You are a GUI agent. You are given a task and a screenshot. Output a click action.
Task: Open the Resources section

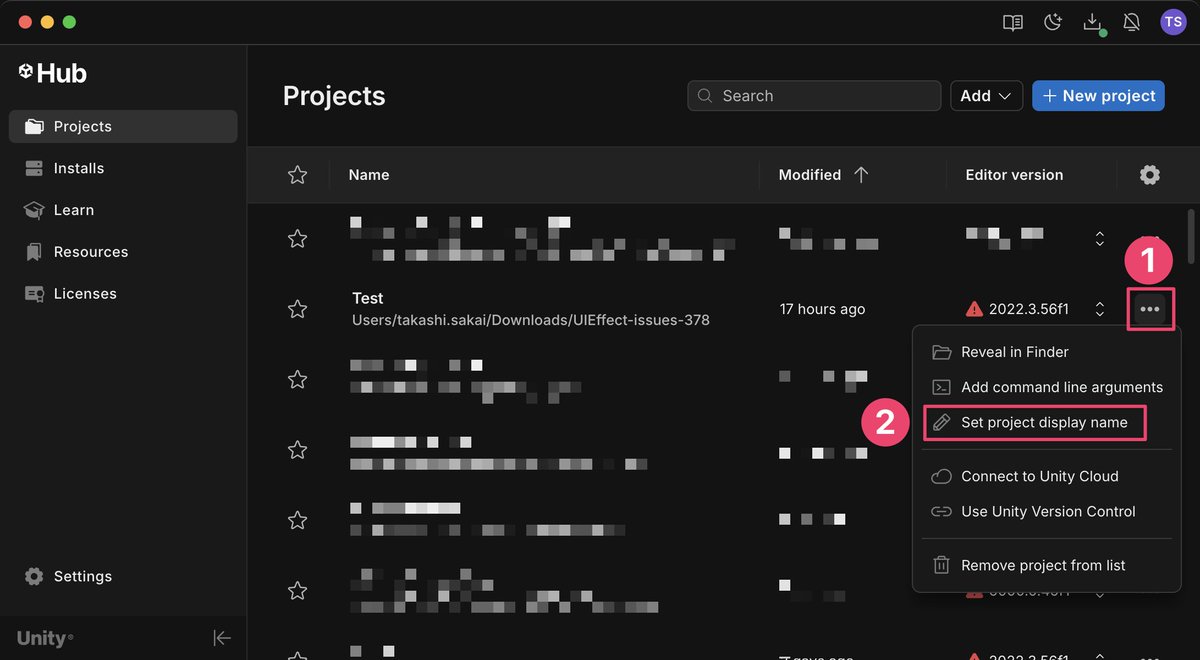123,252
